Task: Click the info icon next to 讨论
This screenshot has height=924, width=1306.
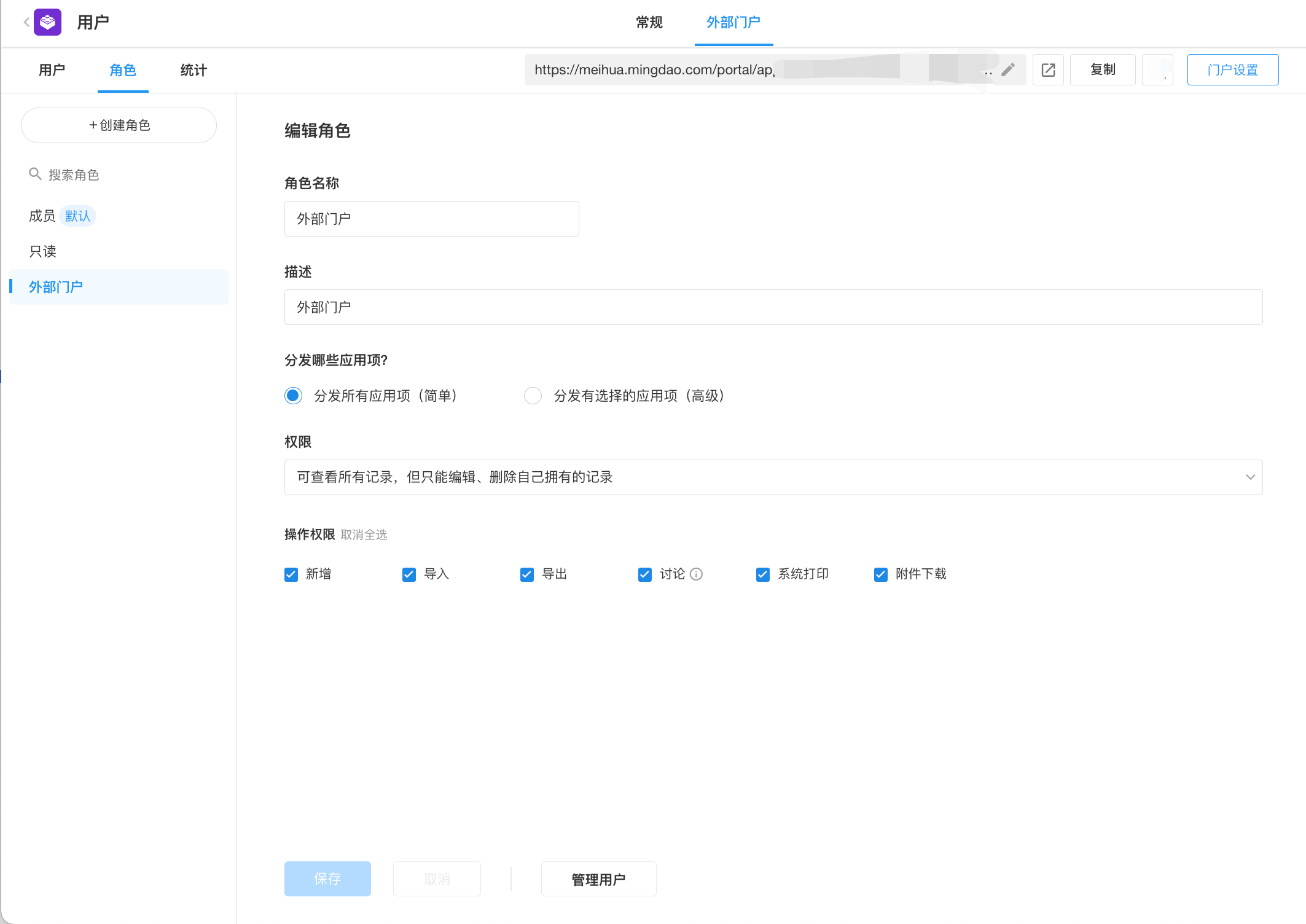Action: tap(696, 574)
